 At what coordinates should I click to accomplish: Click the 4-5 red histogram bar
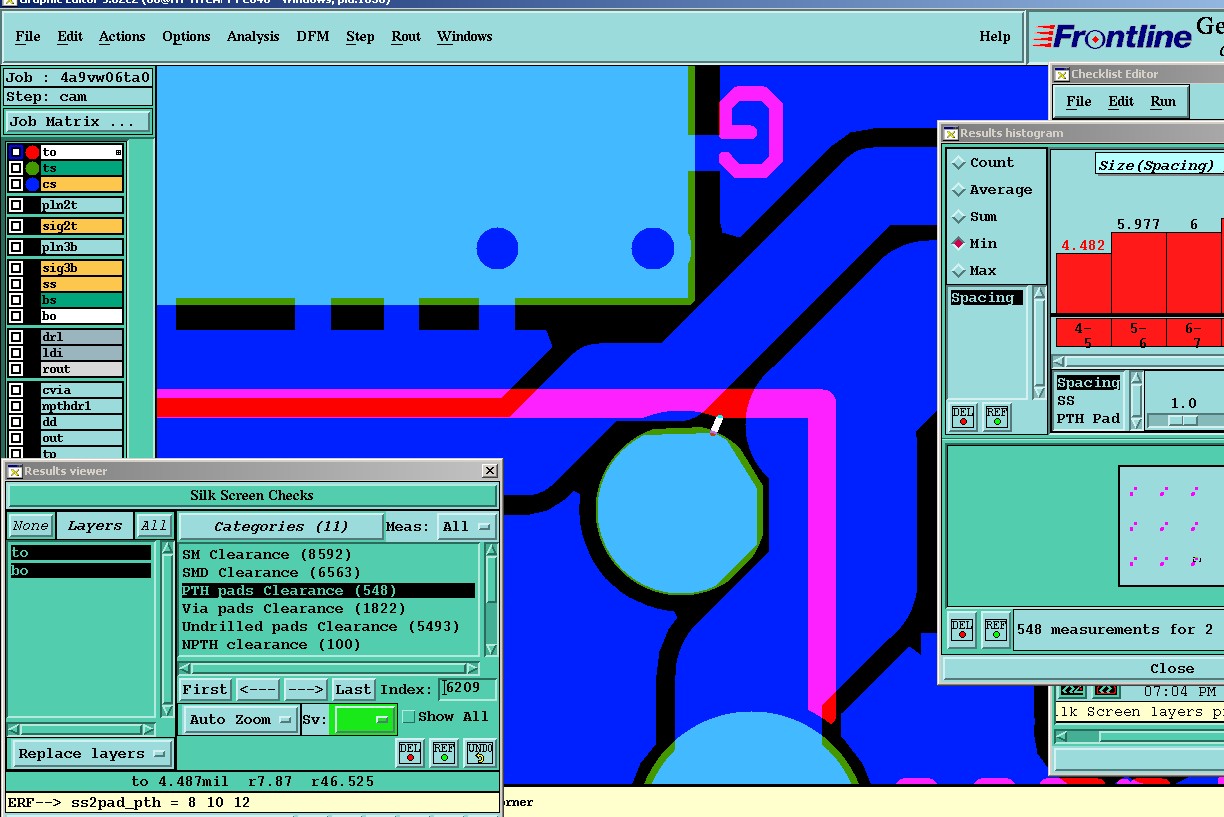pyautogui.click(x=1084, y=283)
